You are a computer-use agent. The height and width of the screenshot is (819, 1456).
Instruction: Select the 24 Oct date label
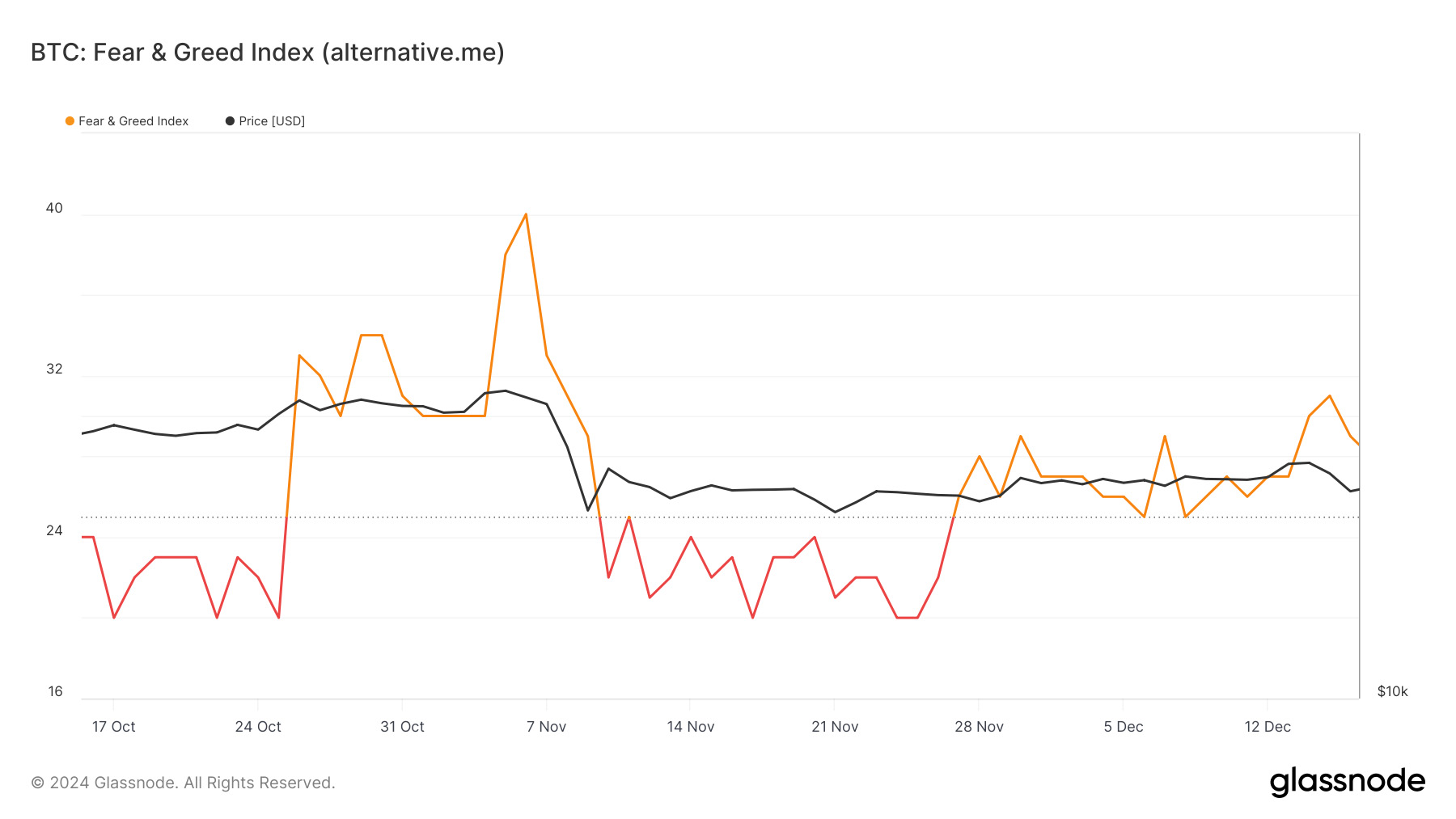[x=258, y=727]
